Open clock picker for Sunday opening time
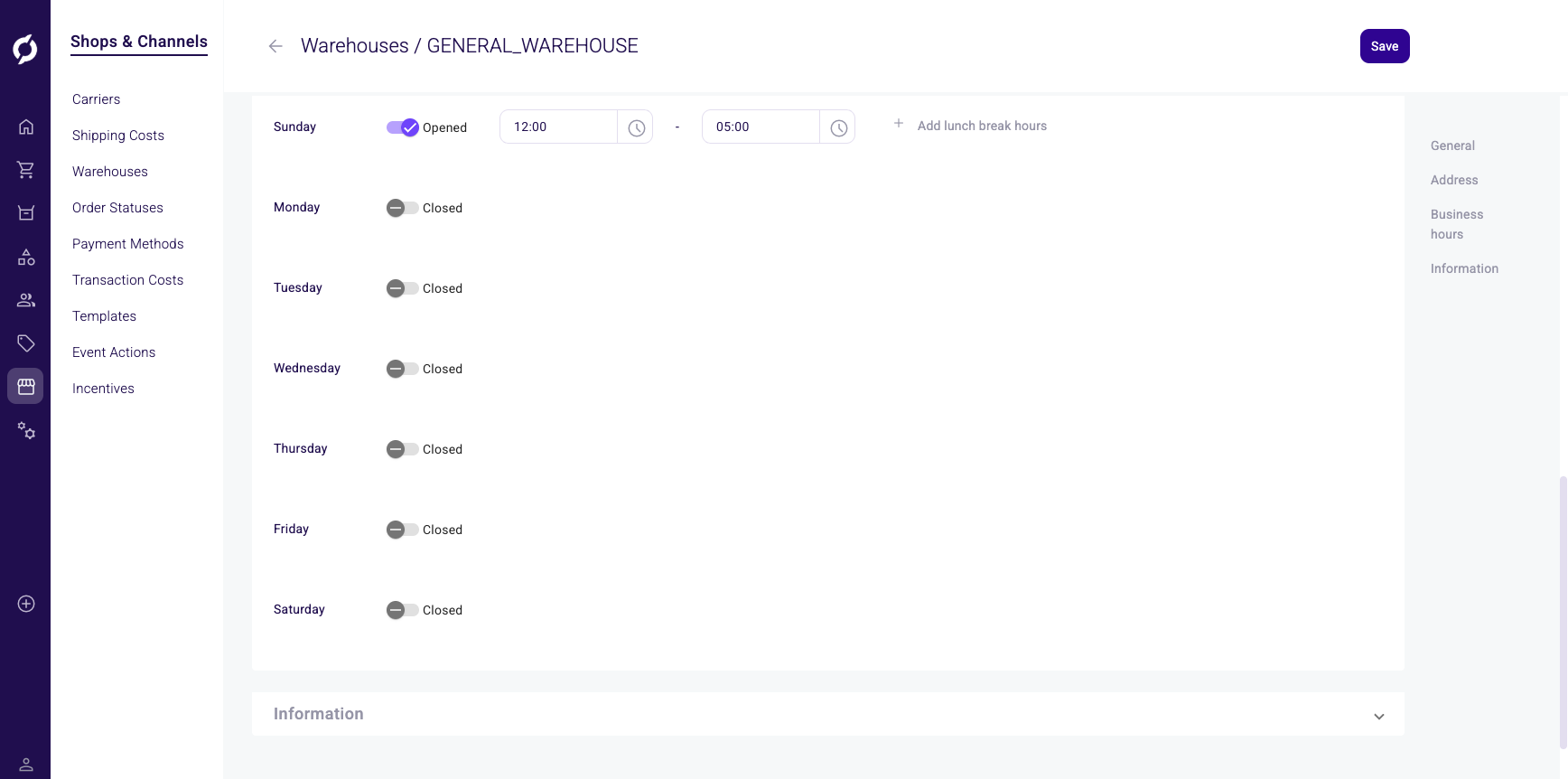Image resolution: width=1568 pixels, height=779 pixels. click(x=636, y=127)
